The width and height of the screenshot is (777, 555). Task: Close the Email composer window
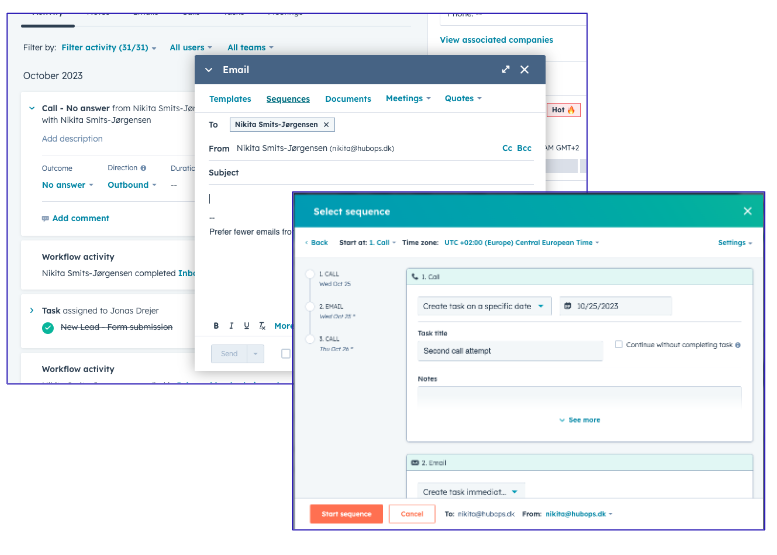[524, 69]
